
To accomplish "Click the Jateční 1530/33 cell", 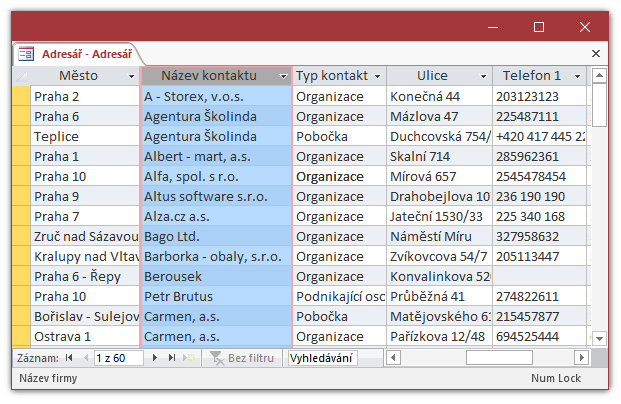I will point(440,216).
